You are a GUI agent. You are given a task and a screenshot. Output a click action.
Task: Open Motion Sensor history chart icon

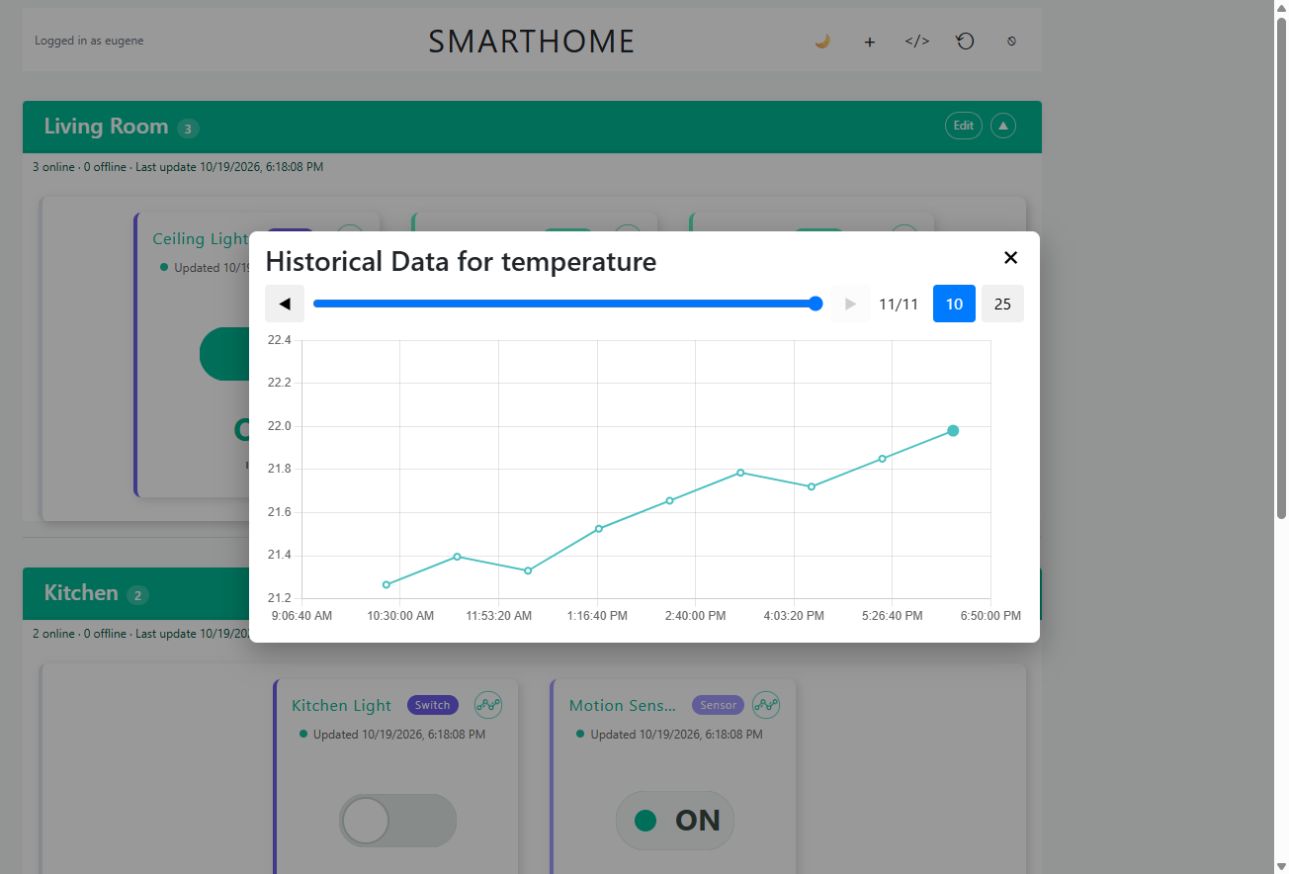click(766, 705)
